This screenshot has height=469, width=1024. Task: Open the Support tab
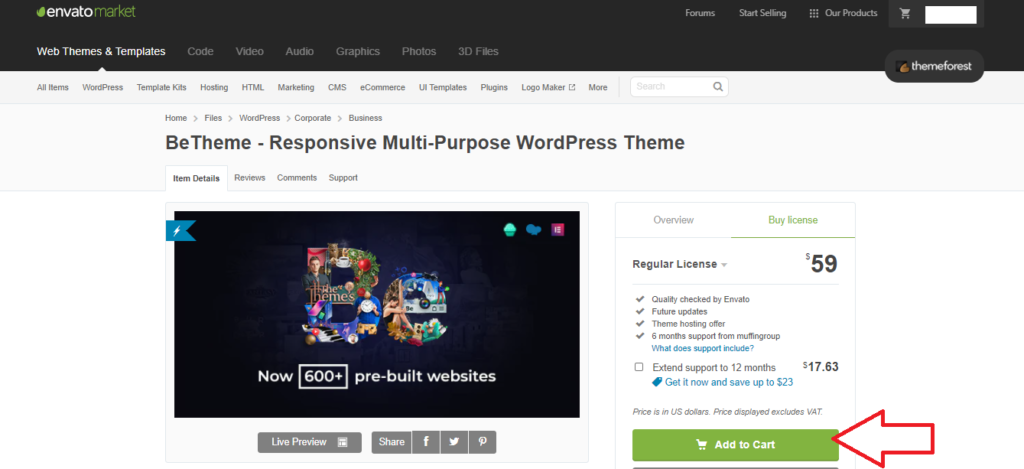point(343,178)
